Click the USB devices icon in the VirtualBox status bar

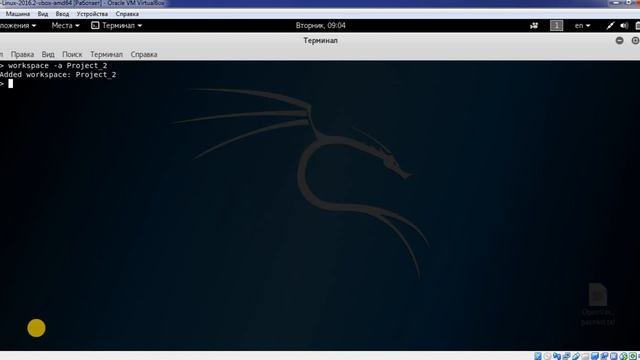[576, 356]
